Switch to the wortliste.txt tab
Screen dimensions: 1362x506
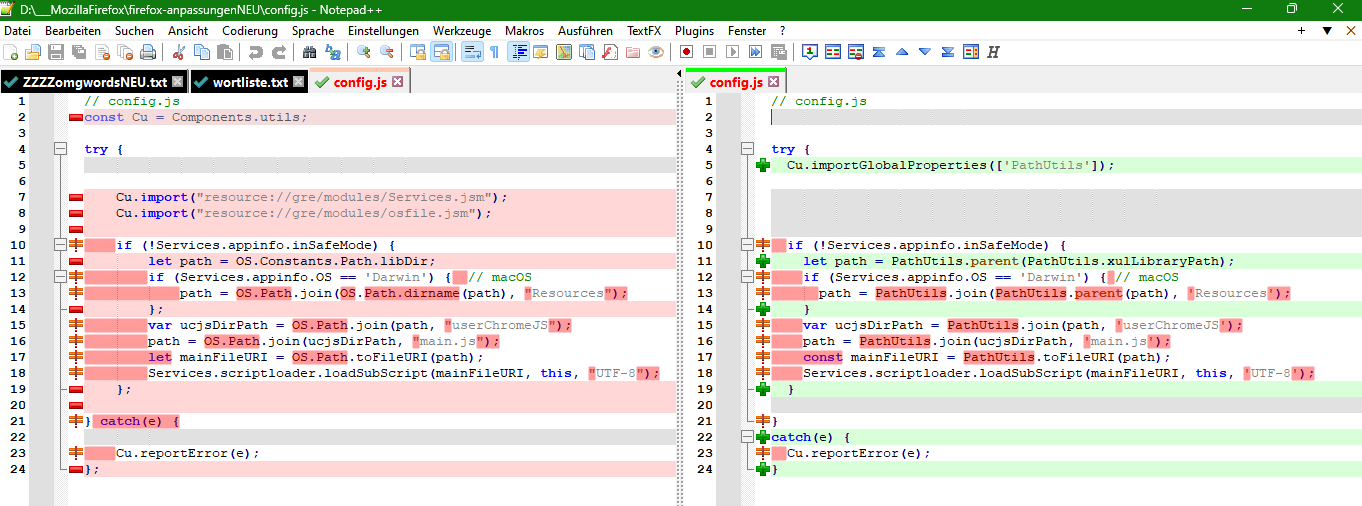[249, 82]
